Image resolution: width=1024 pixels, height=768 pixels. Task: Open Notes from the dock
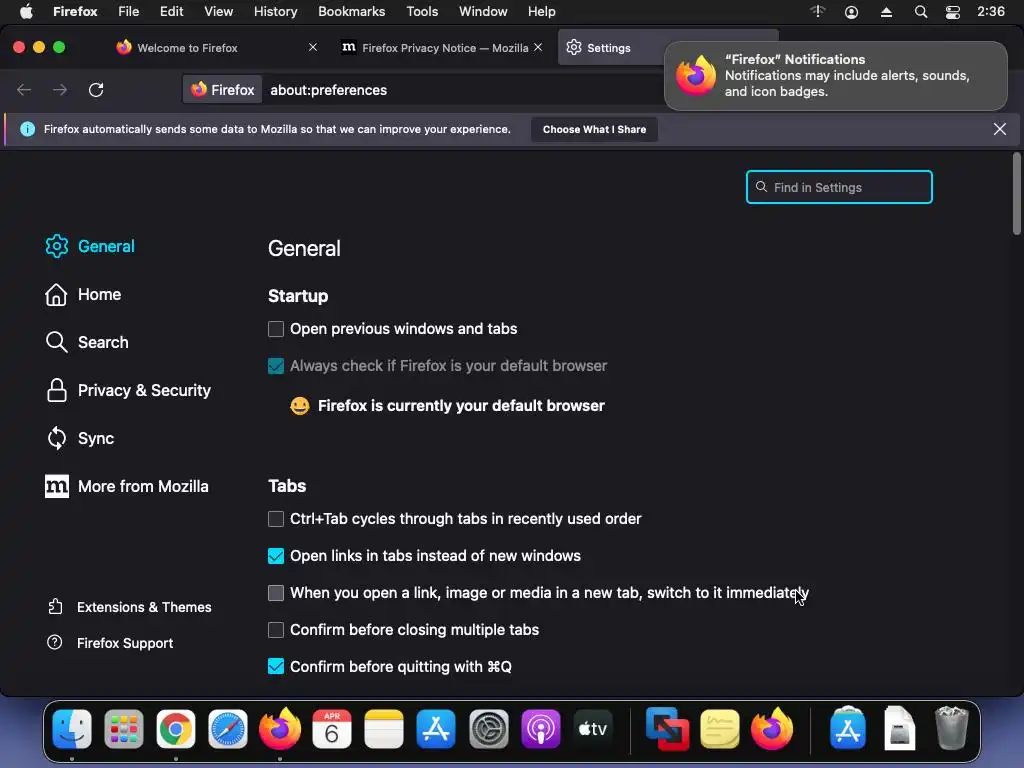(x=384, y=729)
